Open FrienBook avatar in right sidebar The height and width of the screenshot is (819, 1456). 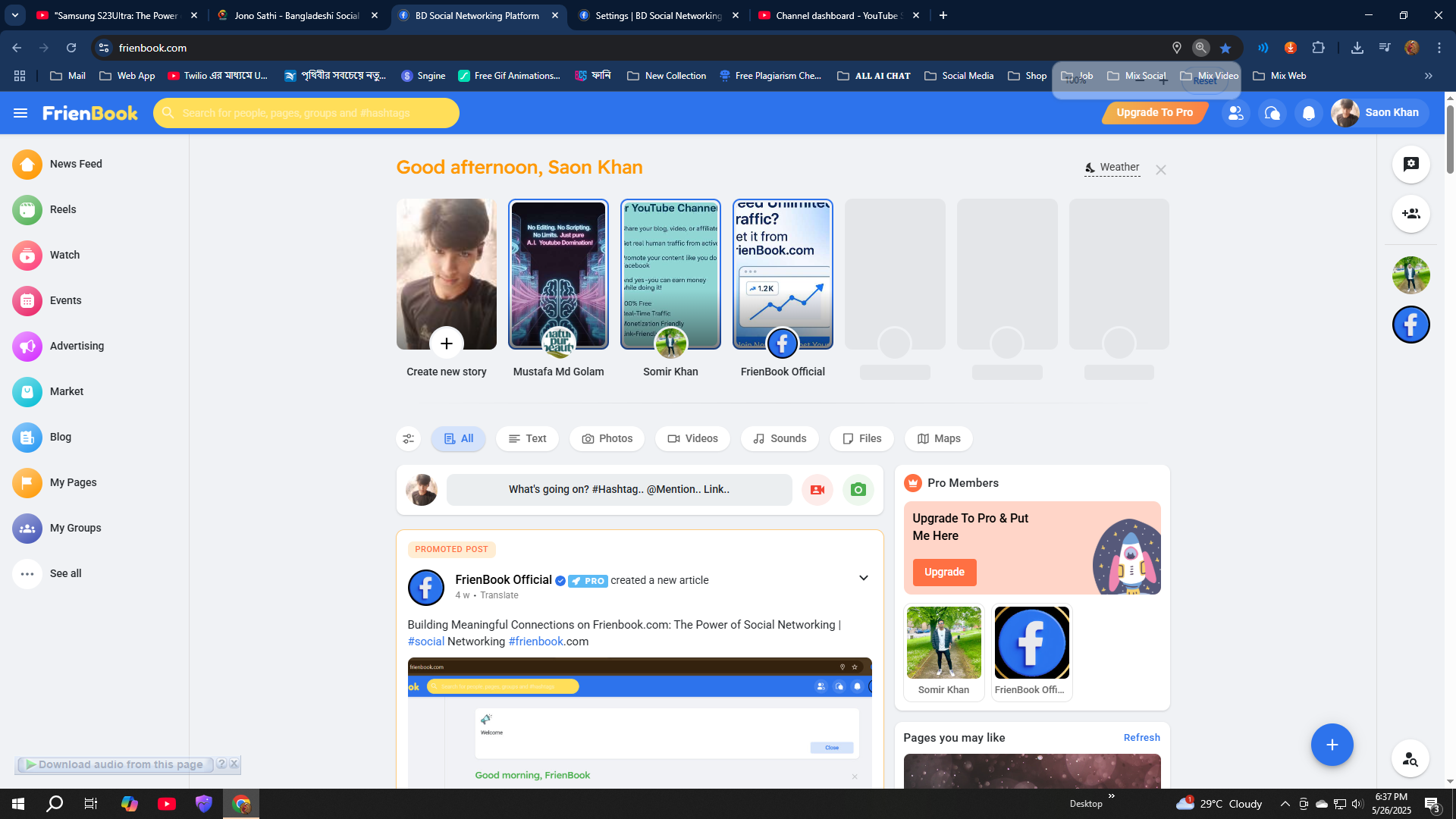tap(1410, 325)
